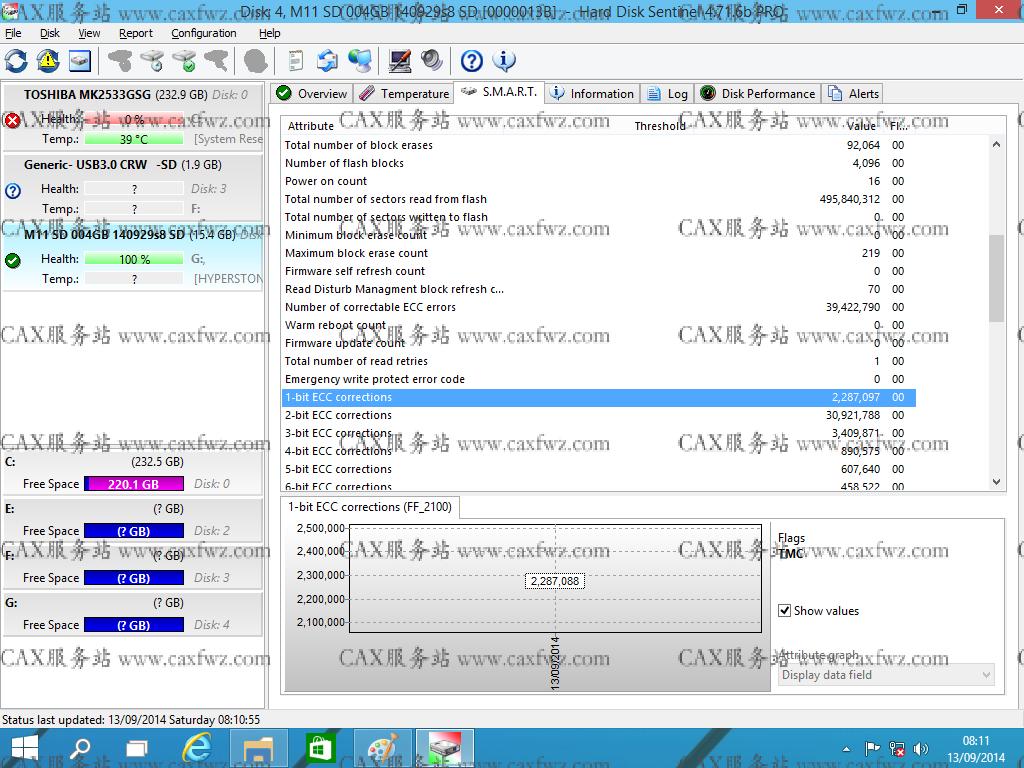Click the question mark status icon on Generic USB3.0 disk
This screenshot has height=768, width=1024.
(12, 191)
